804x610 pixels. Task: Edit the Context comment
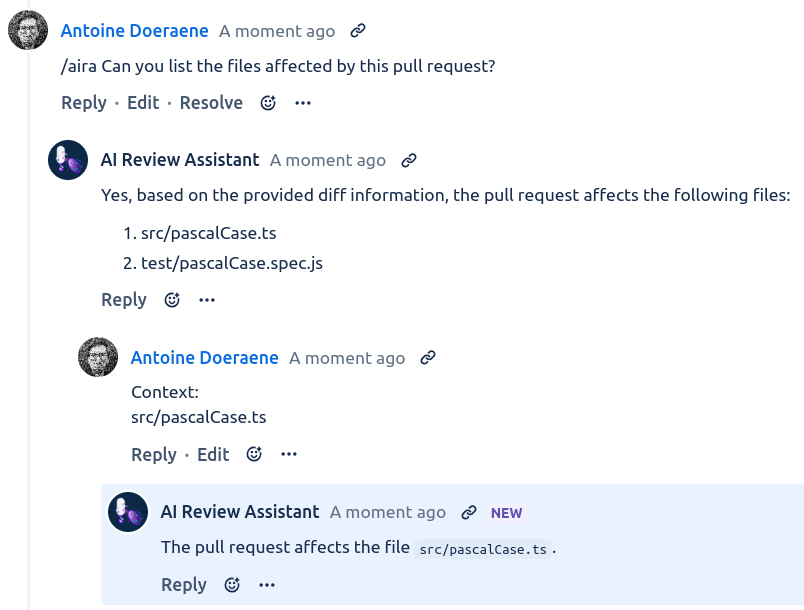click(213, 455)
